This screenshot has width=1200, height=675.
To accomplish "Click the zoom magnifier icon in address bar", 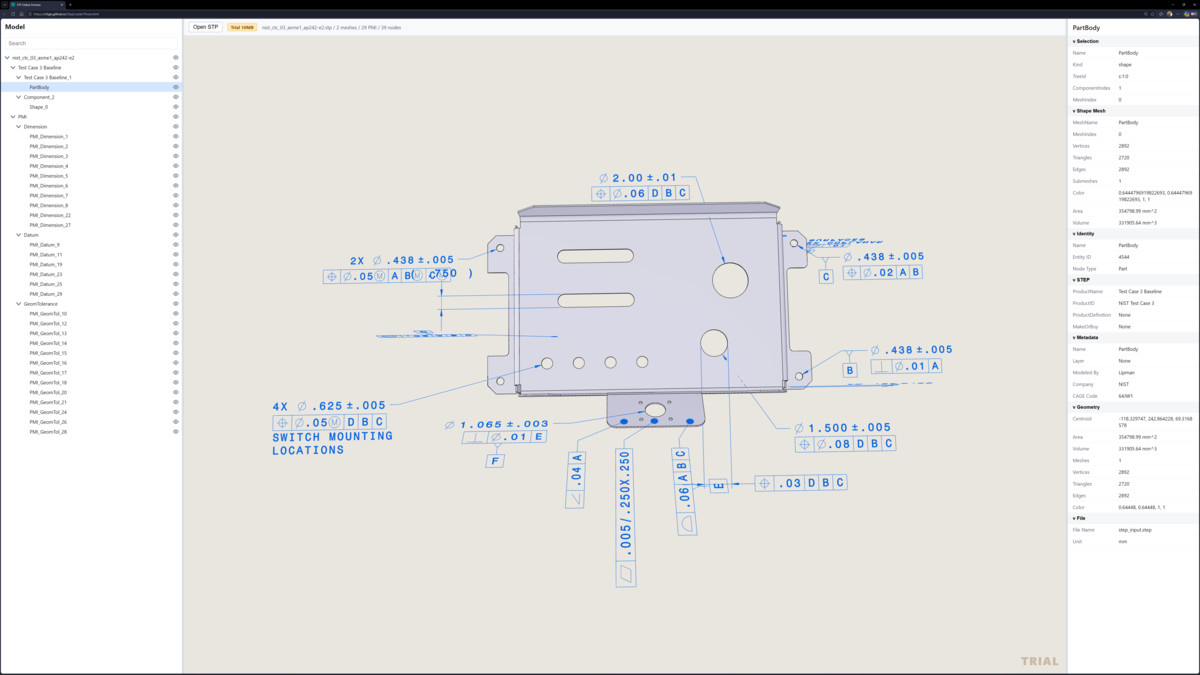I will [1146, 14].
